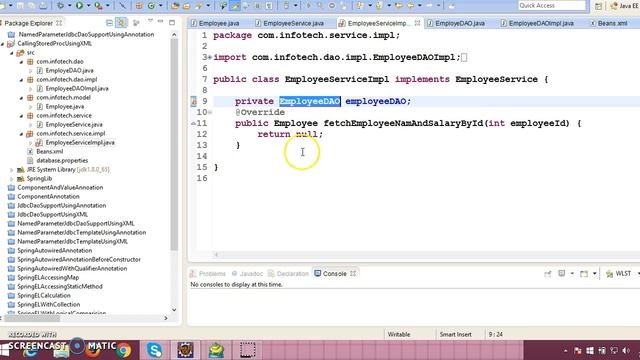Viewport: 640px width, 360px height.
Task: Toggle Link with Editor in Package Explorer
Action: [x=121, y=23]
